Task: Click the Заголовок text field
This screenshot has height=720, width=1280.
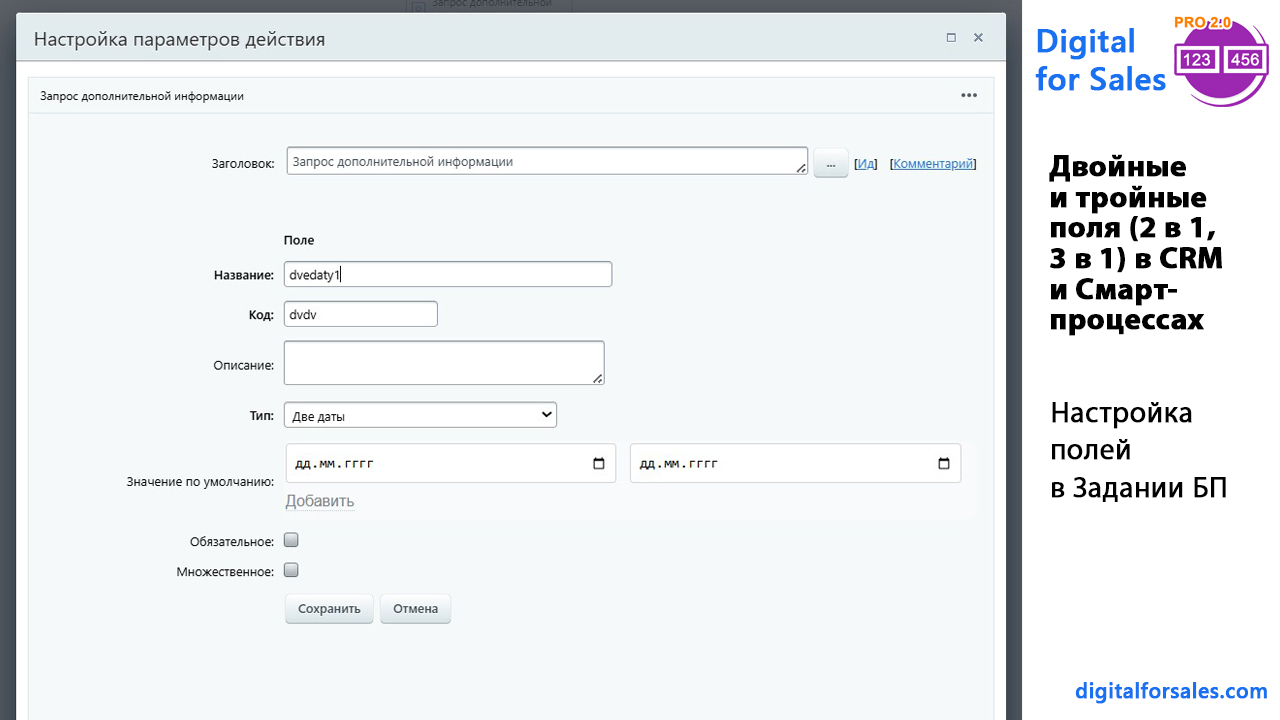Action: pyautogui.click(x=546, y=161)
